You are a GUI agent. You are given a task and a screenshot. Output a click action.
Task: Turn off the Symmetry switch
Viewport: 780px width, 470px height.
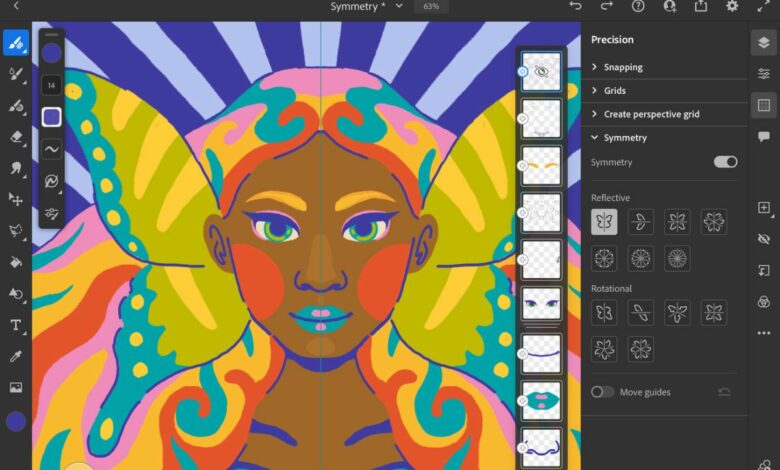(x=725, y=162)
